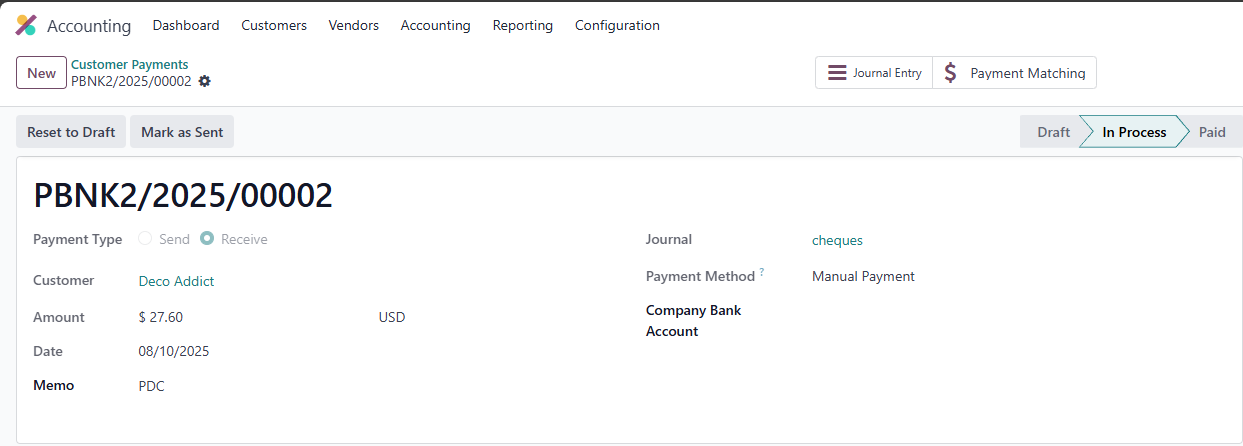Expand the Accounting dropdown in menu bar
This screenshot has width=1243, height=446.
(x=436, y=25)
